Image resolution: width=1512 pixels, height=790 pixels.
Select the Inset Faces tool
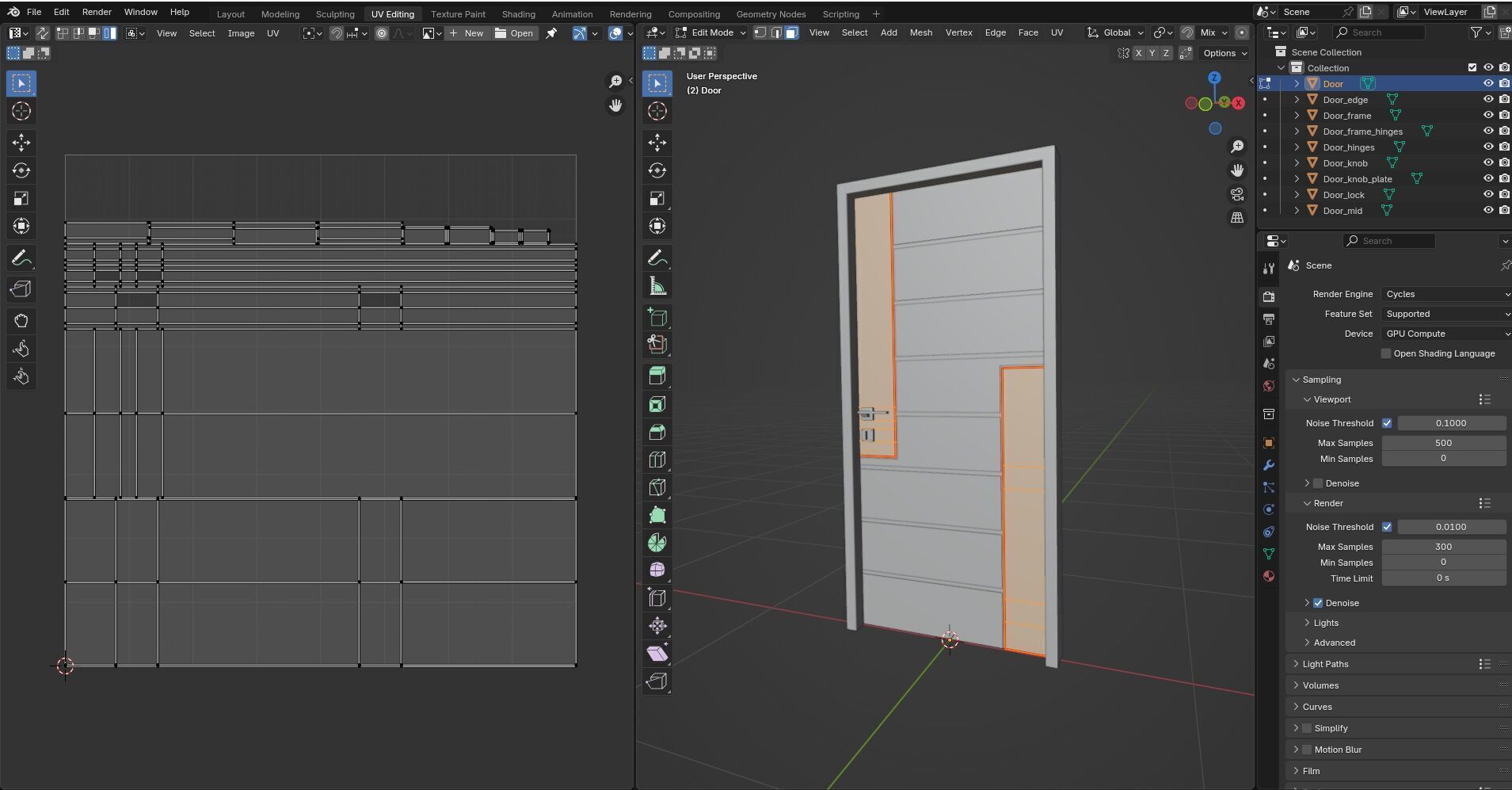[x=657, y=405]
